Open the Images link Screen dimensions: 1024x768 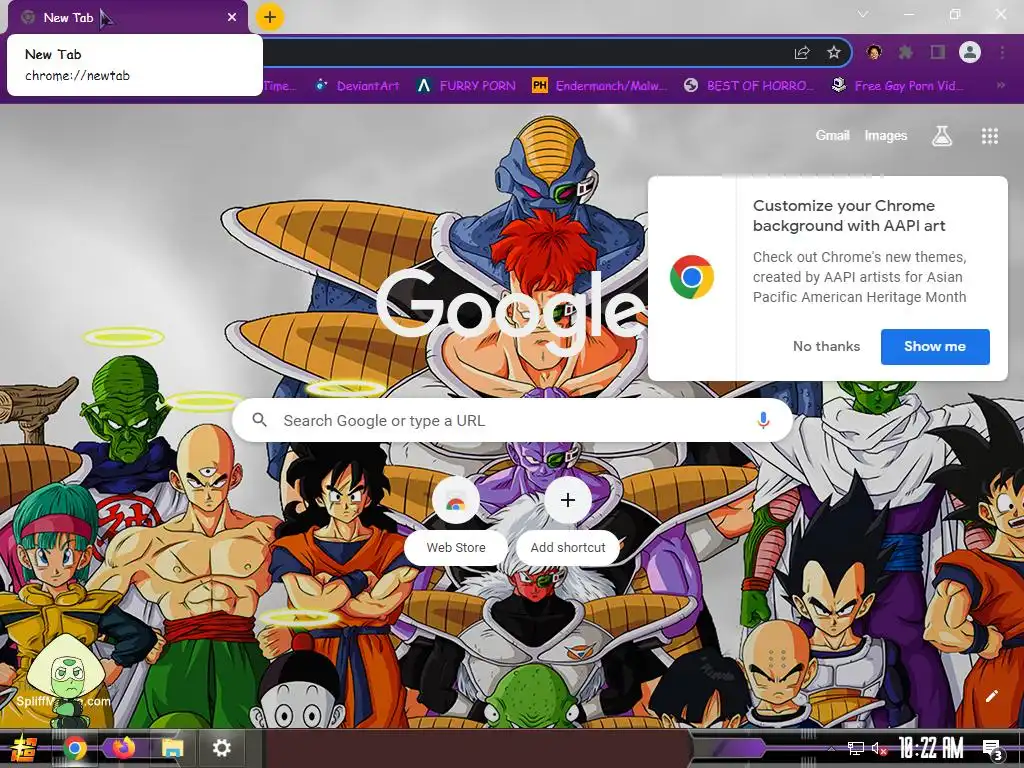pyautogui.click(x=886, y=135)
